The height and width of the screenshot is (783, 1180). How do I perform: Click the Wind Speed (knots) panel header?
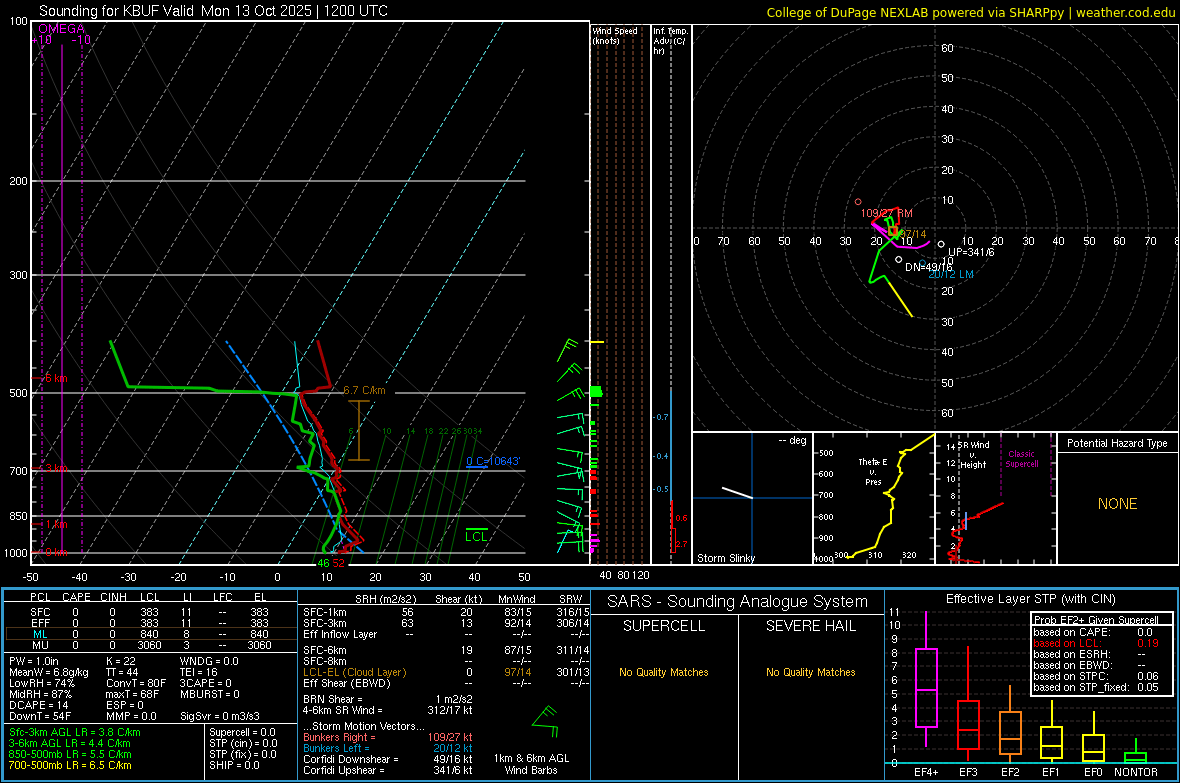click(x=615, y=35)
